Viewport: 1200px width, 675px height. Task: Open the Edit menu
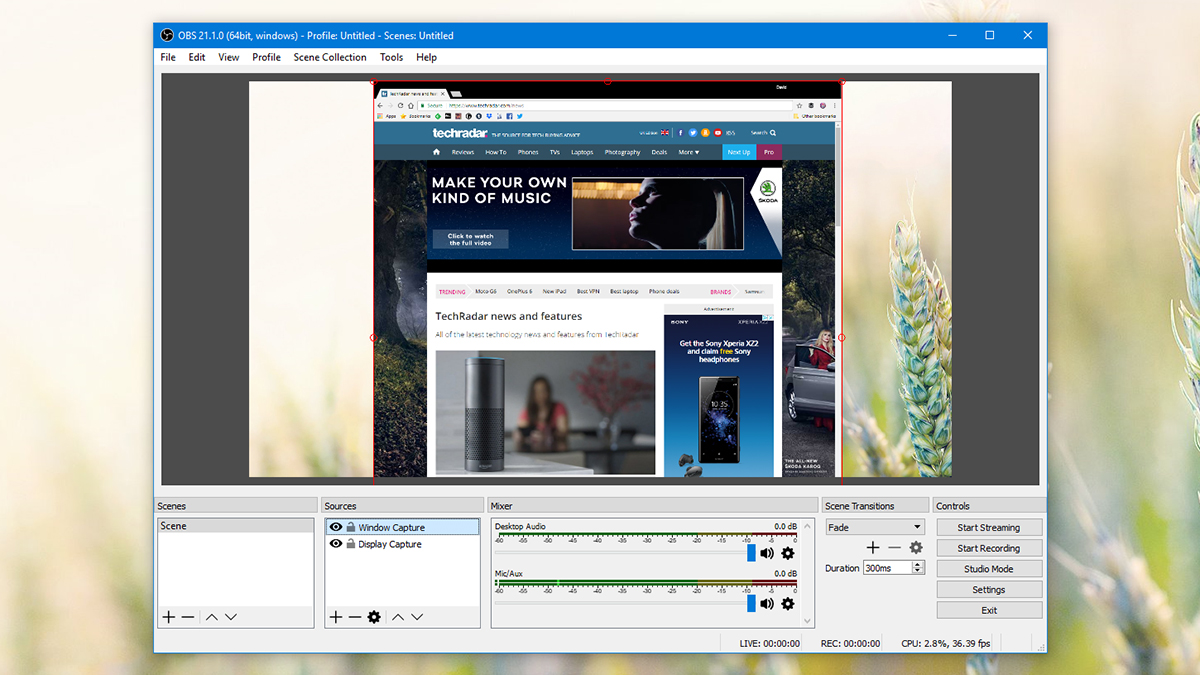click(197, 57)
